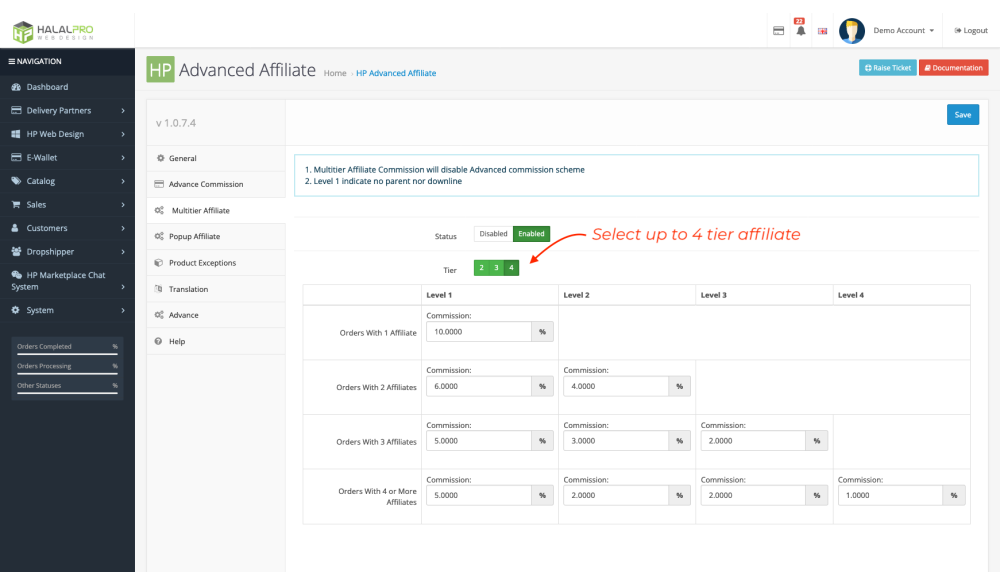Click the notification bell icon

800,31
